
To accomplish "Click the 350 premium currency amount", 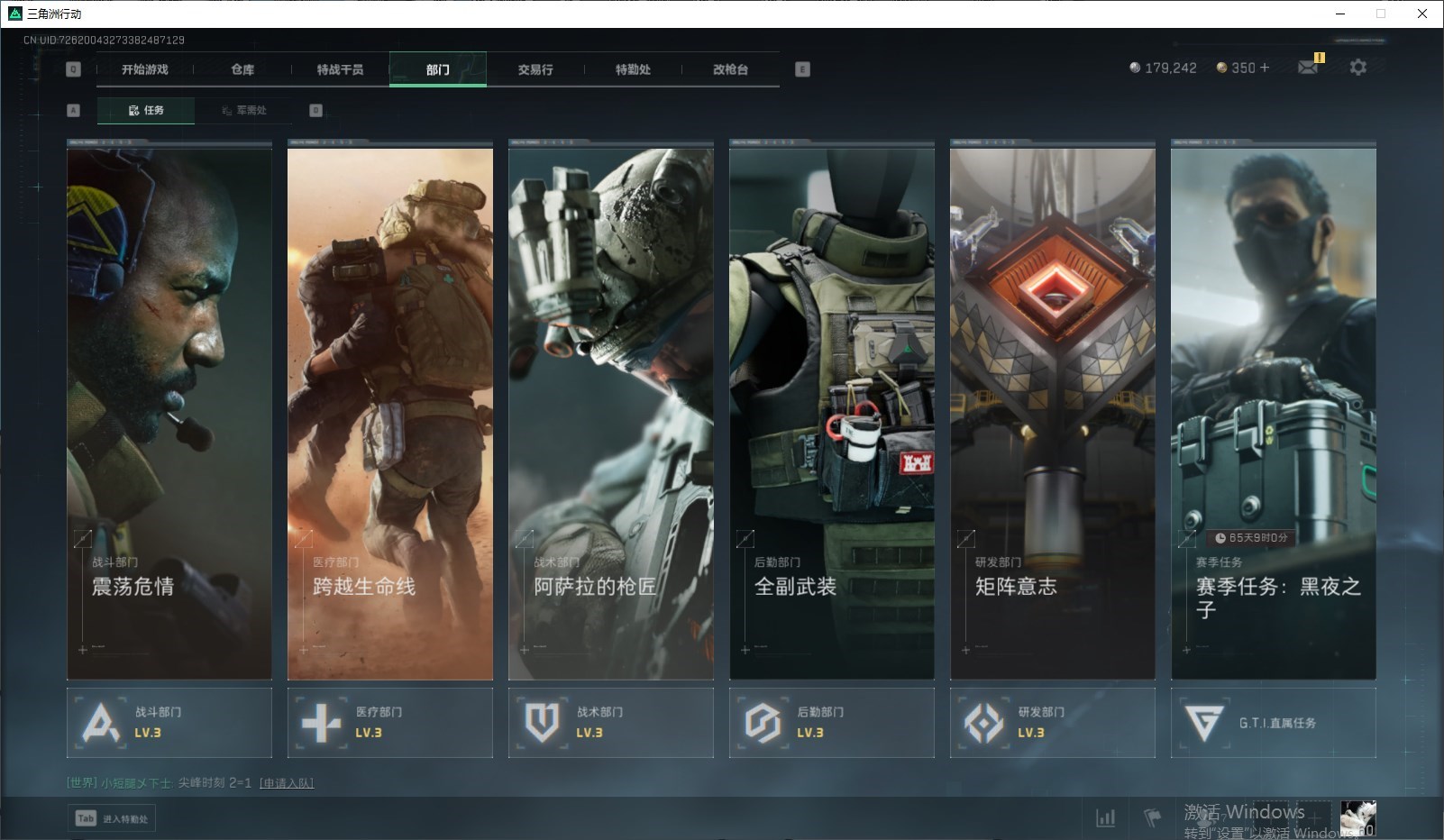I will click(x=1243, y=68).
